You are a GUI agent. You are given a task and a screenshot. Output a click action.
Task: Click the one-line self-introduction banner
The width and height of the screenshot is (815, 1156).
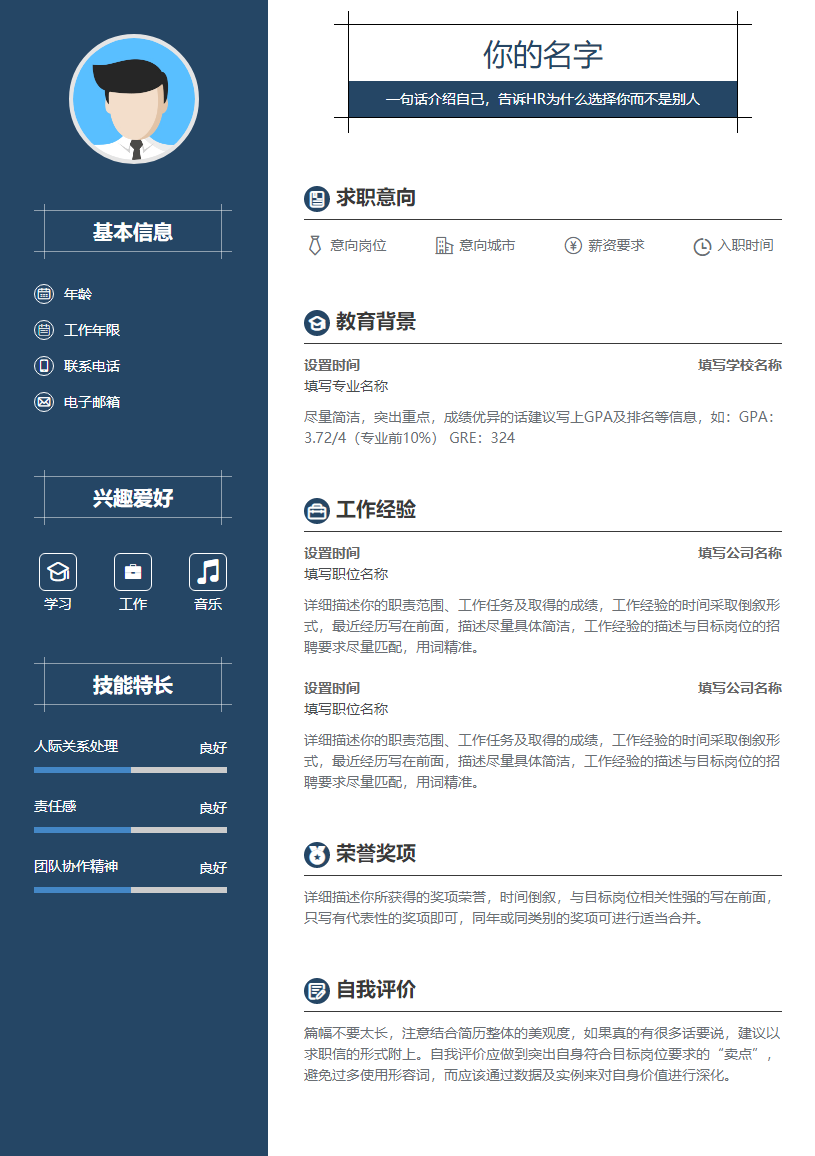tap(543, 99)
